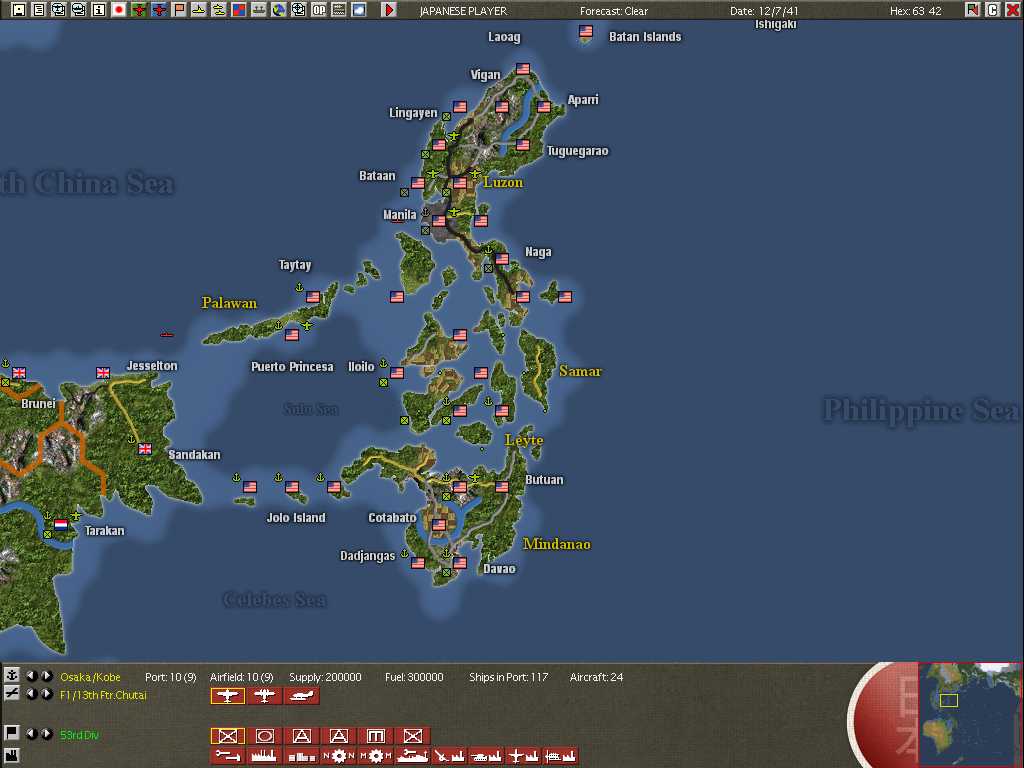Click the globe toolbar icon
This screenshot has height=768, width=1024.
point(279,10)
